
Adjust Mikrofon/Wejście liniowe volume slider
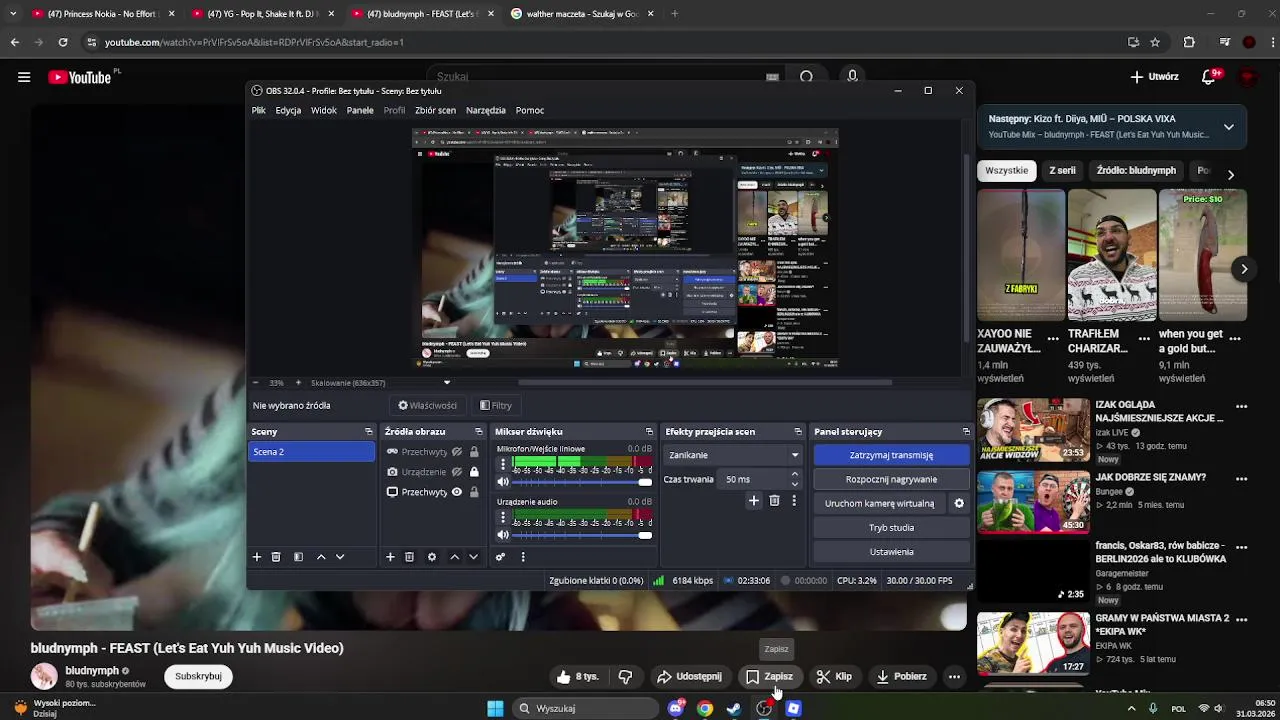pos(582,482)
